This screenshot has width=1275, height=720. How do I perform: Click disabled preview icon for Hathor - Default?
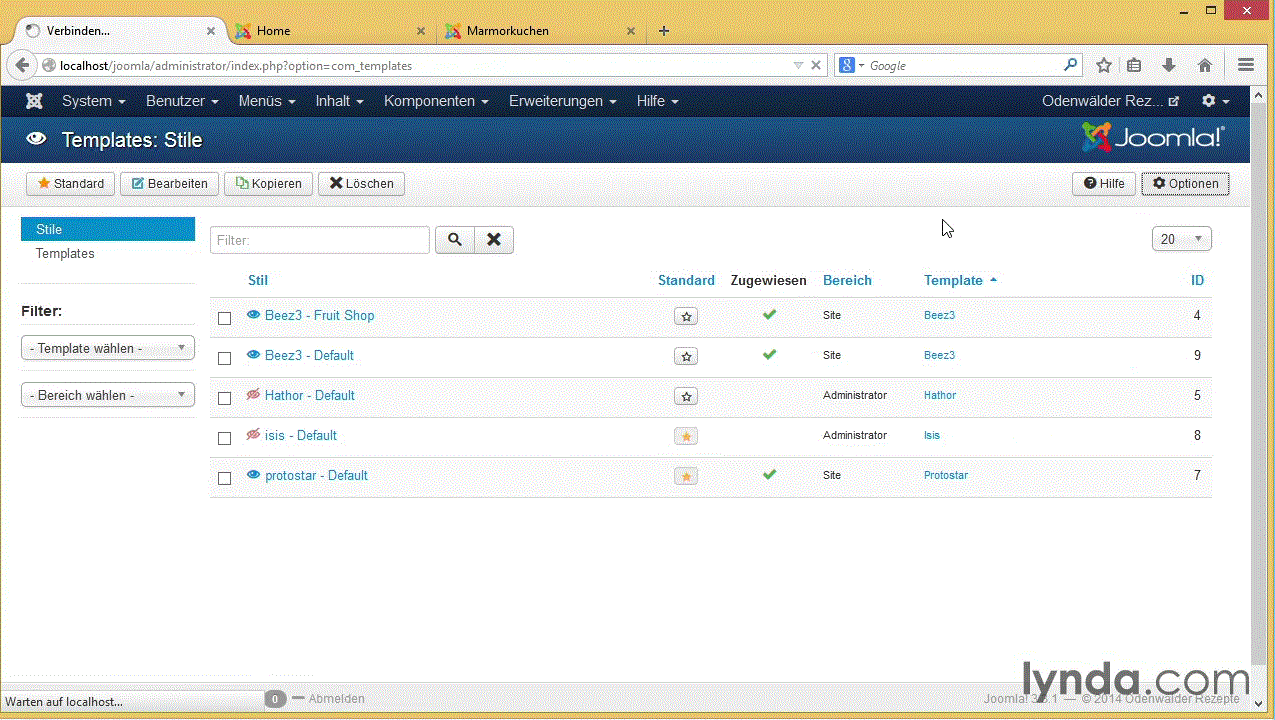point(254,395)
